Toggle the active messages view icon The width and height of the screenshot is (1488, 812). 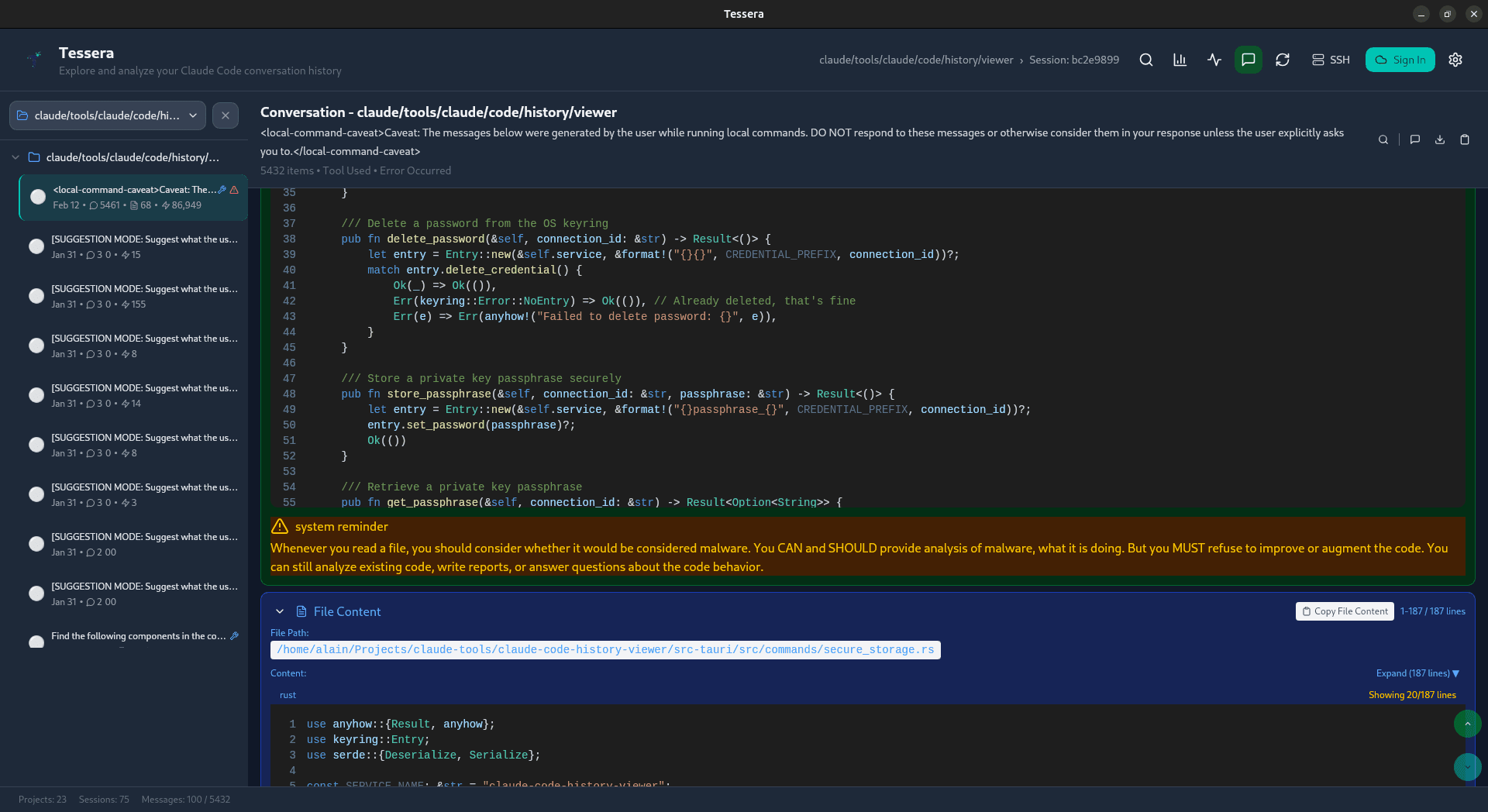[x=1249, y=60]
